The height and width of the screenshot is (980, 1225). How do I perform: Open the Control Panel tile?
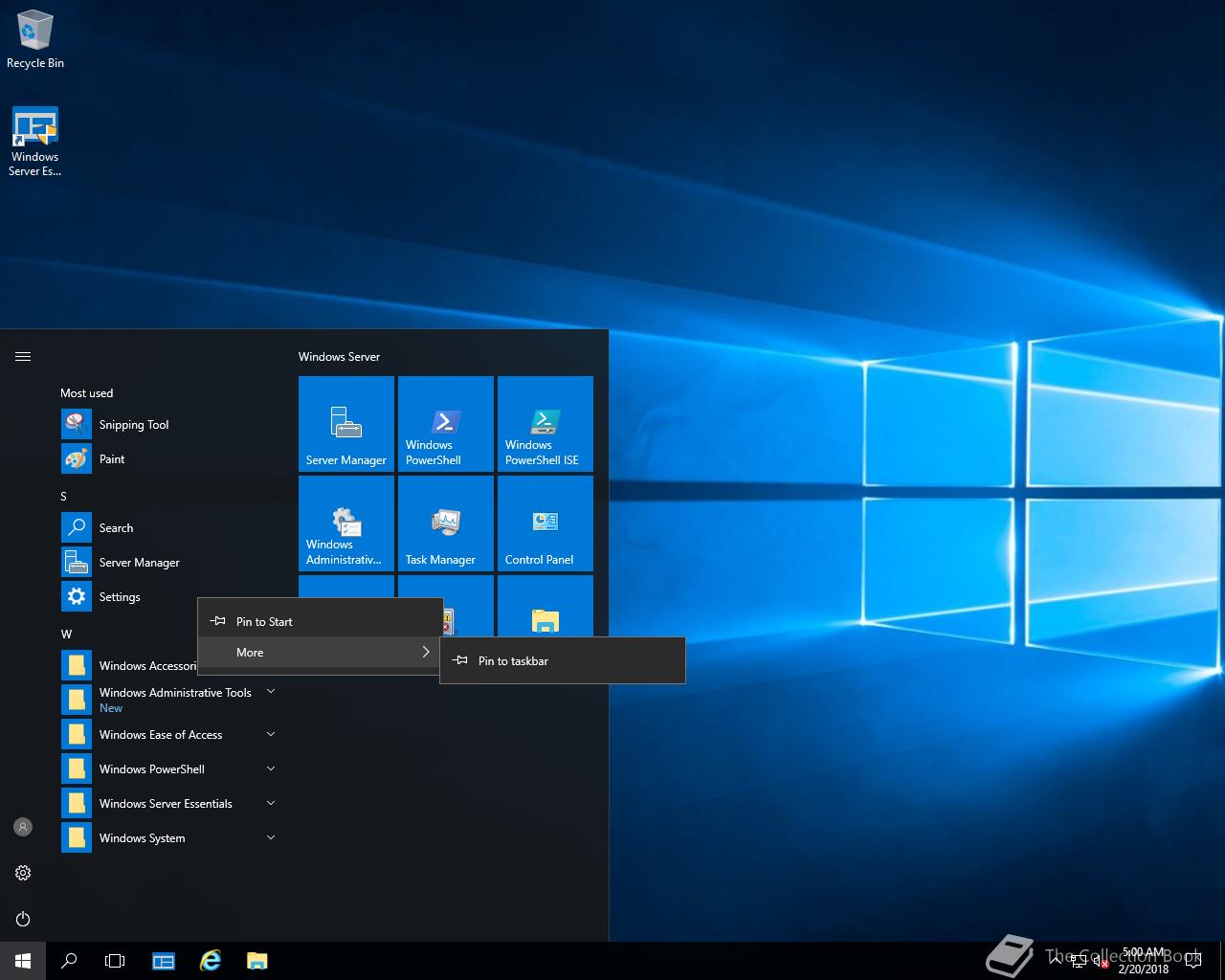coord(546,523)
